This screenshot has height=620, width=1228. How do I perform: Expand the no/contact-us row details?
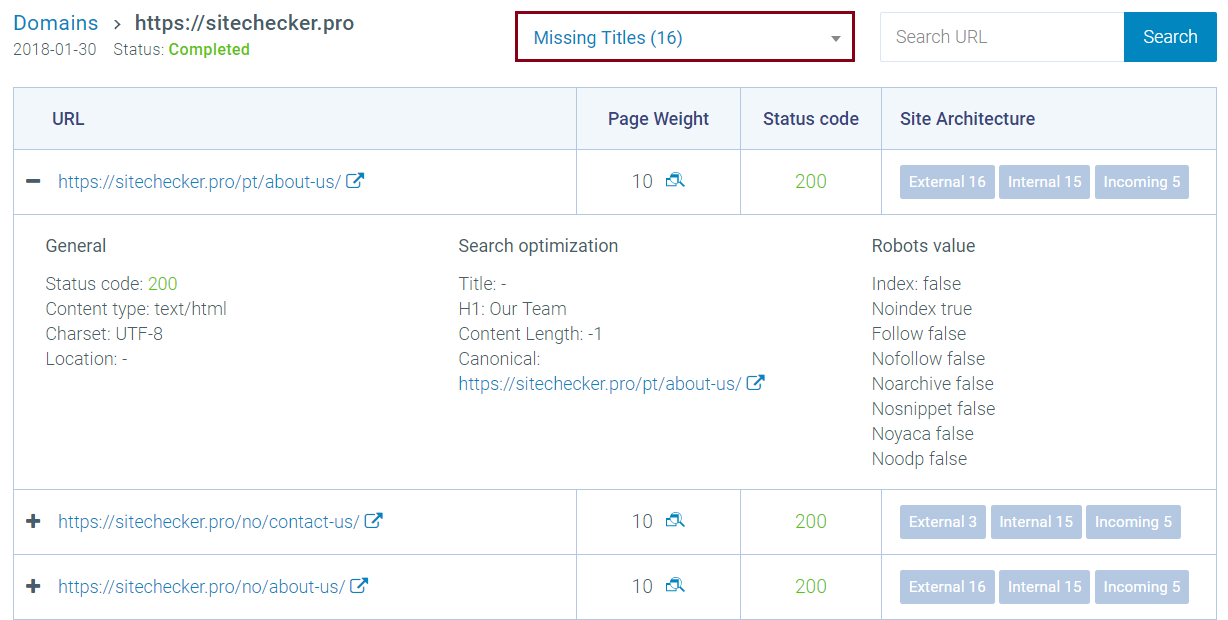click(x=33, y=521)
